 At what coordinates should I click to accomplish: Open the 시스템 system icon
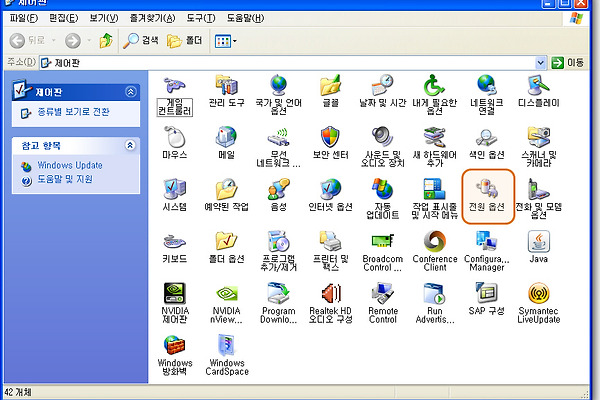click(x=174, y=190)
